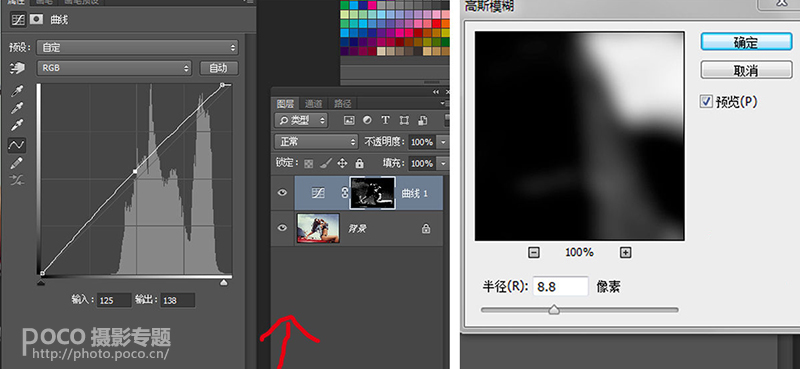
Task: Click the lock icon on 背景 layer
Action: click(426, 229)
